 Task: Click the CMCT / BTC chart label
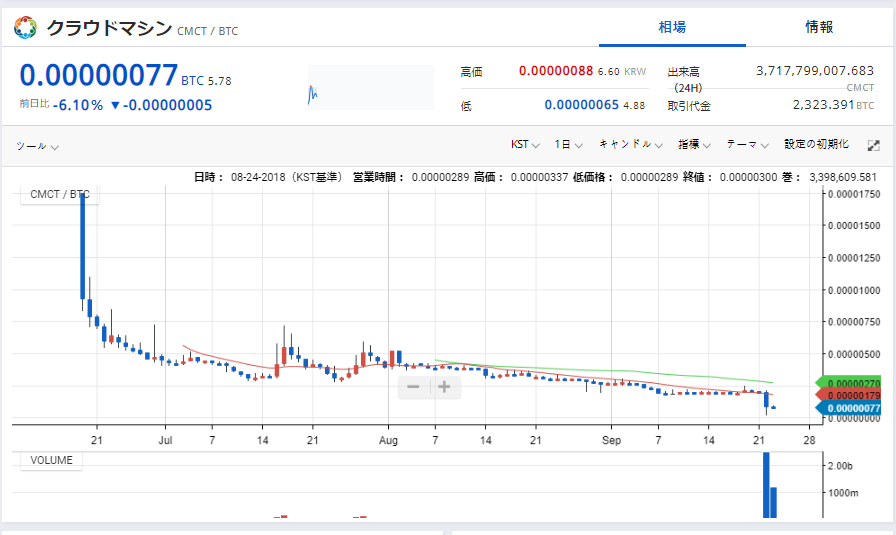point(60,195)
